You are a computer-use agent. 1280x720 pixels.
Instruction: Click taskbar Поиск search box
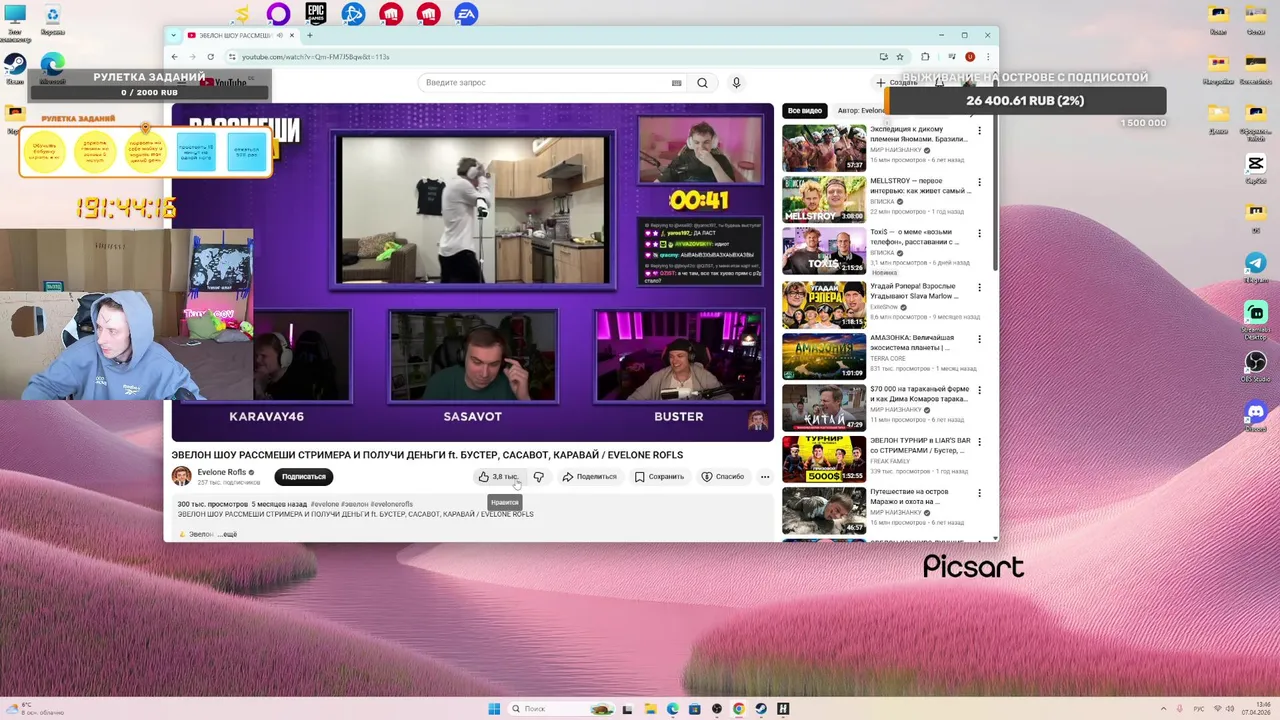pyautogui.click(x=560, y=709)
